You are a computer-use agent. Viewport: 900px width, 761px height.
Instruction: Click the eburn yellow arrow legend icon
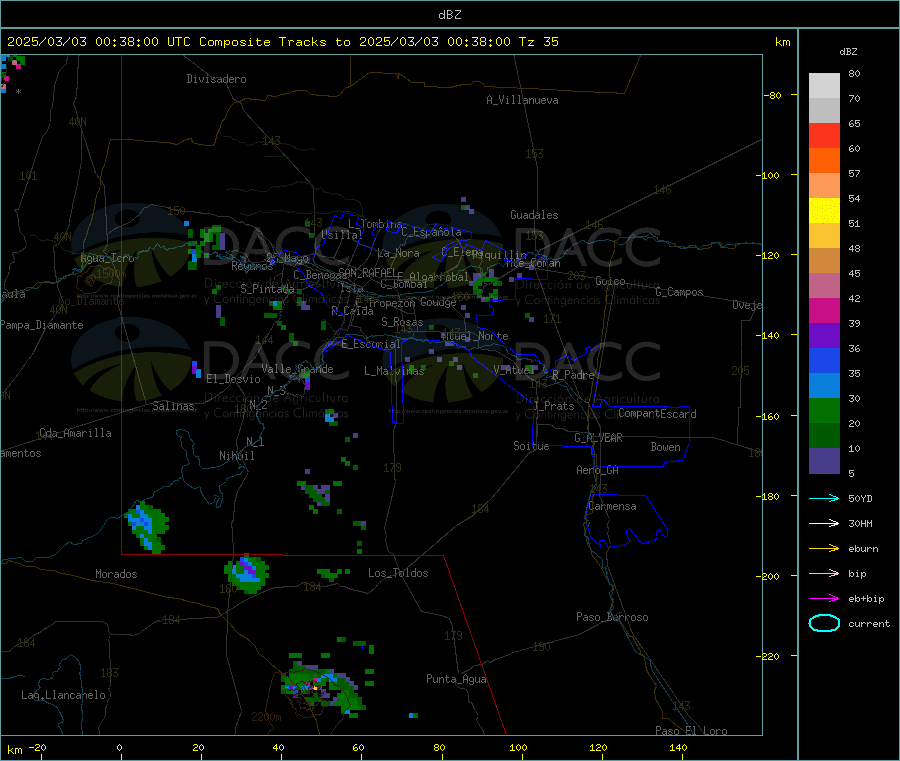824,549
